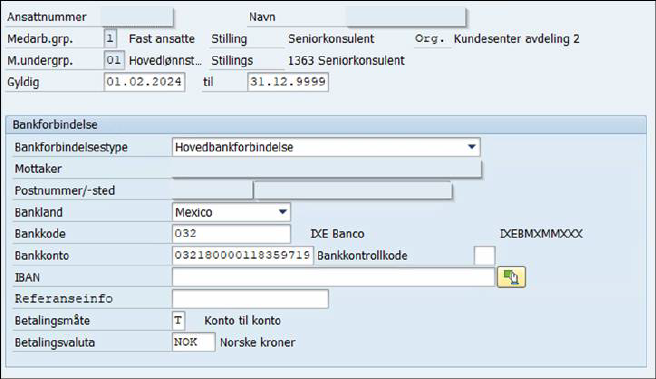Click the 'Konto til konto' text
The height and width of the screenshot is (379, 656).
242,320
